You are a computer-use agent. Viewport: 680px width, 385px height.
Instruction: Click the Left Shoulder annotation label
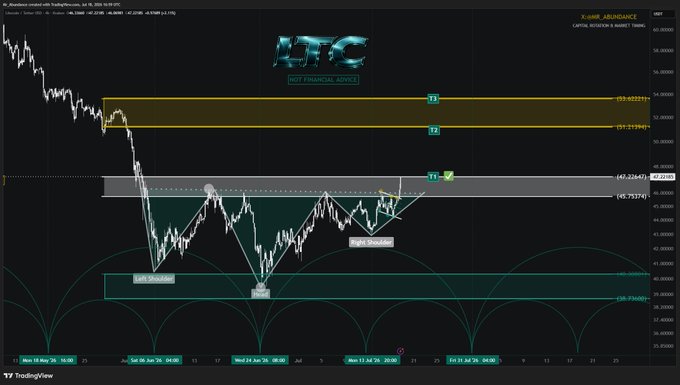[x=154, y=279]
